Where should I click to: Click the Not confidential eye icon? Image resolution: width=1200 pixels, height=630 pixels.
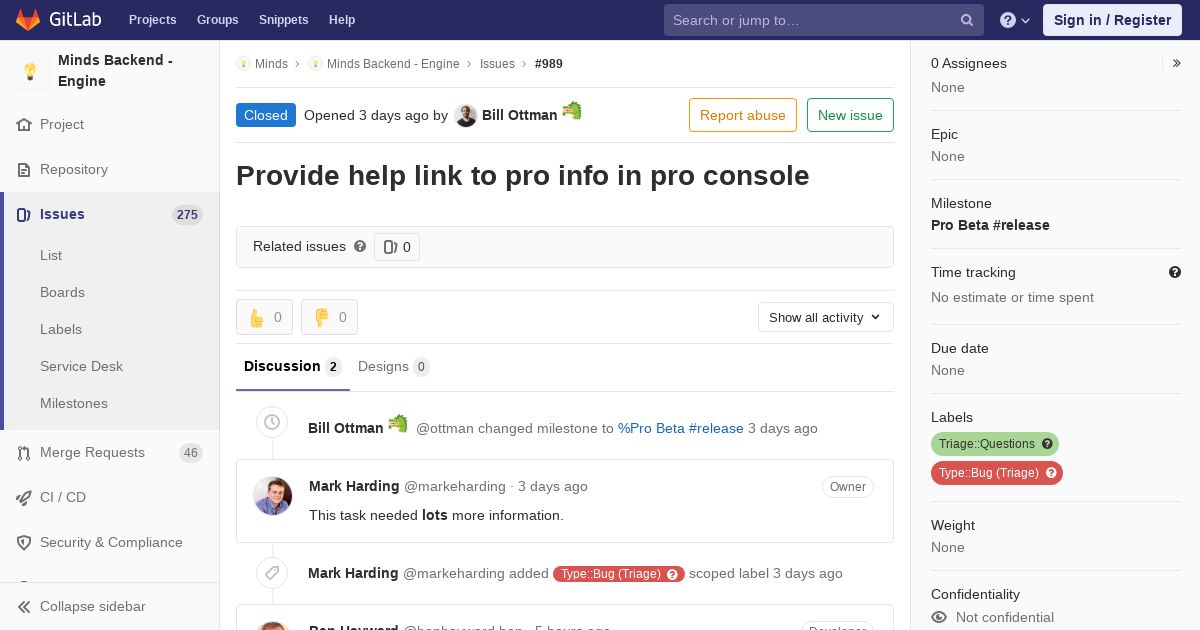[939, 618]
